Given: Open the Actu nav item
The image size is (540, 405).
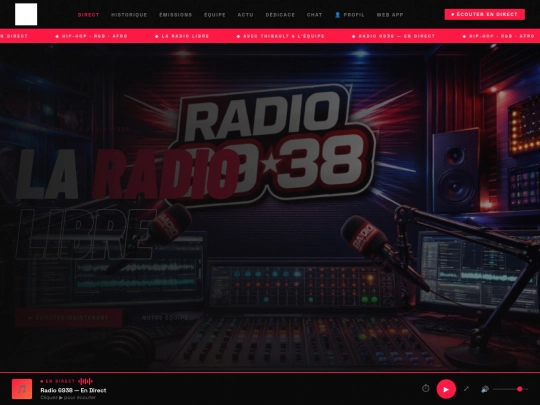Looking at the screenshot, I should [x=246, y=15].
